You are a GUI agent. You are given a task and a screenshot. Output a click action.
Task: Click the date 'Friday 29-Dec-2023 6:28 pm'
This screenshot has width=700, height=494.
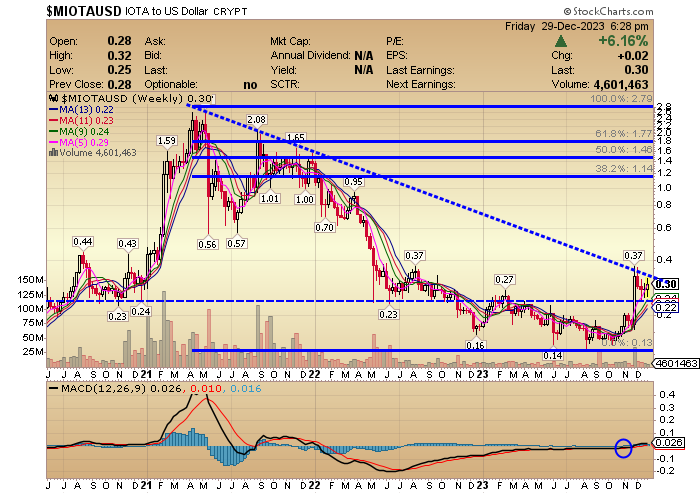tap(576, 27)
